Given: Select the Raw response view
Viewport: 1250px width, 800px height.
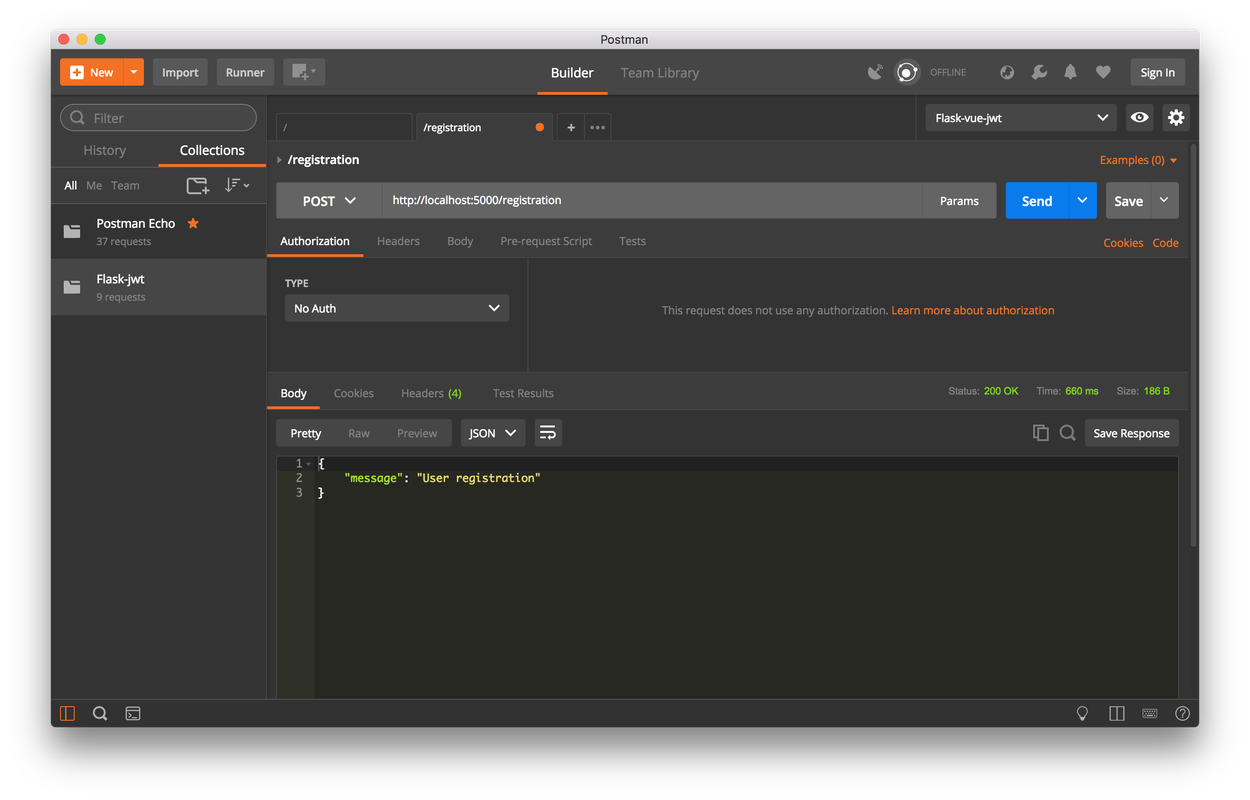Looking at the screenshot, I should [359, 433].
